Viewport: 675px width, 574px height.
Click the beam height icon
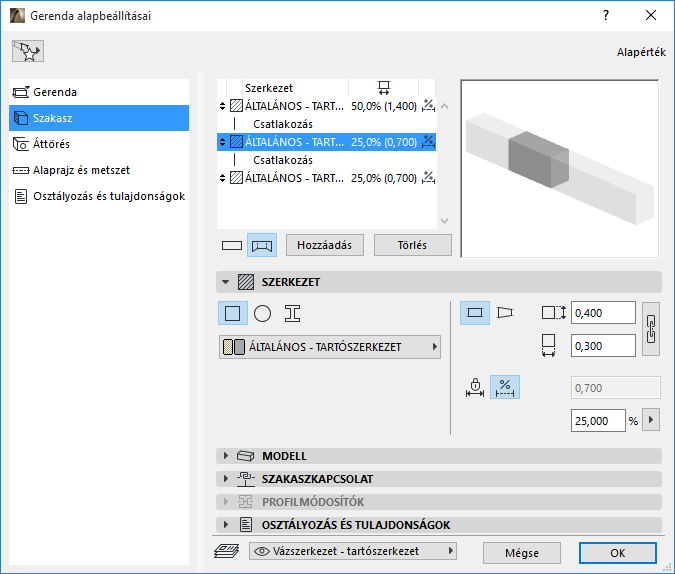554,313
